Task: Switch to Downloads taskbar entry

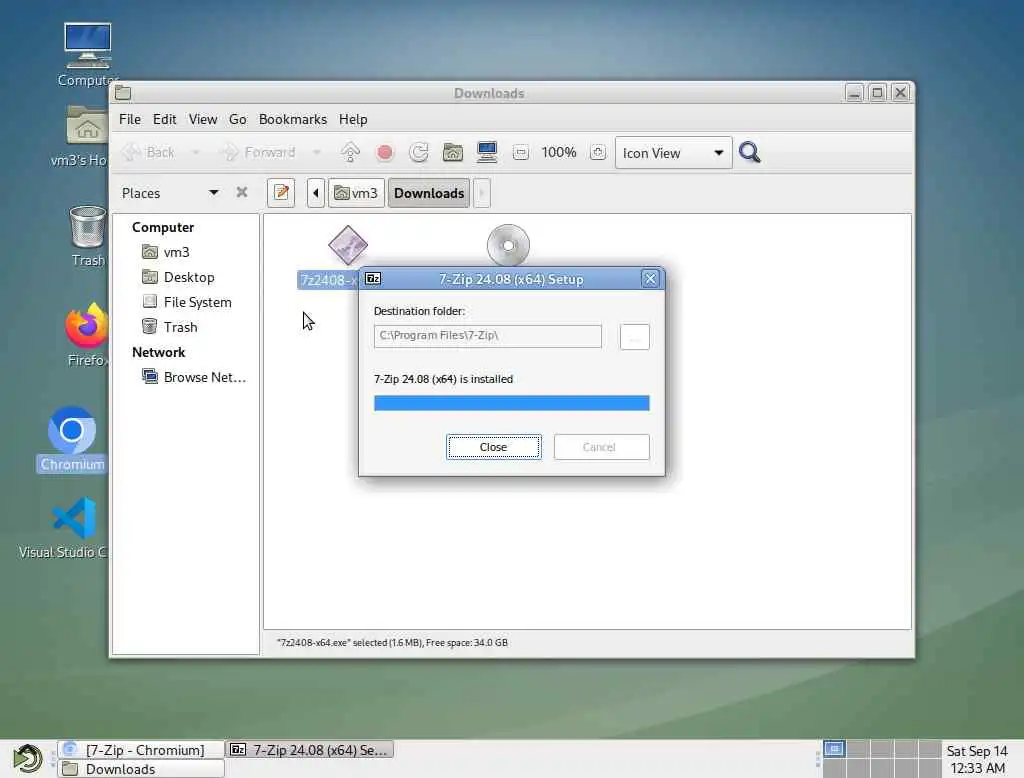Action: pos(140,769)
